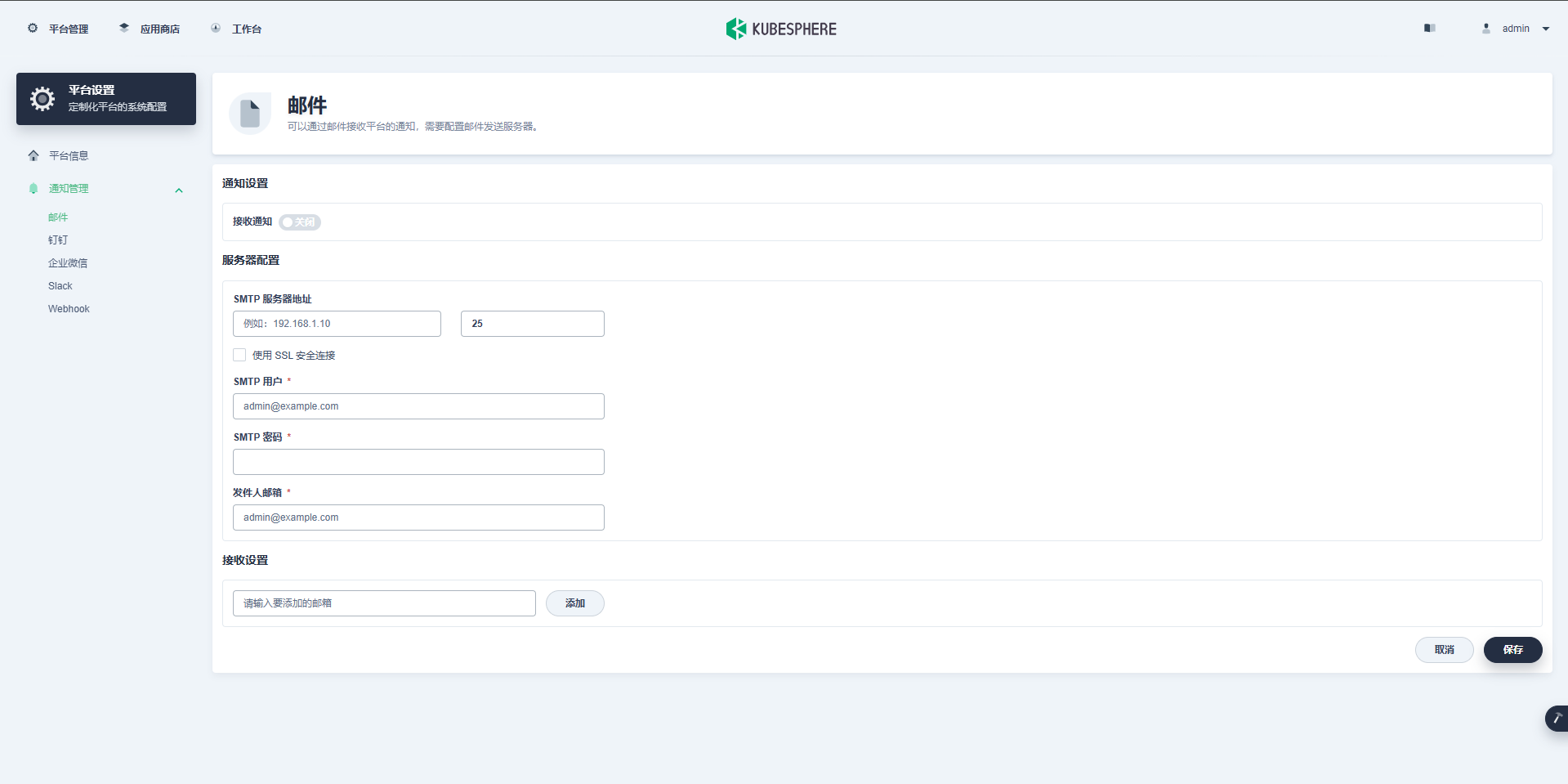Select 平台信息 in the sidebar
Image resolution: width=1568 pixels, height=784 pixels.
tap(69, 155)
